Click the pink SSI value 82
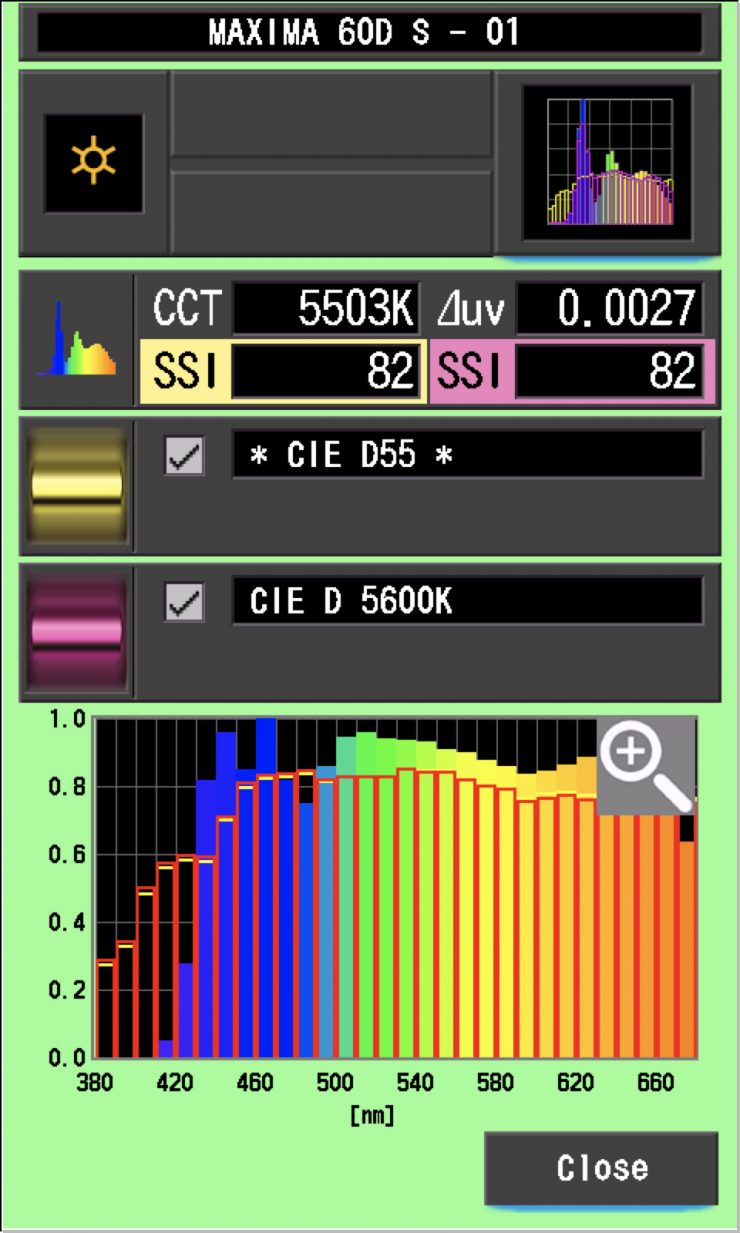Image resolution: width=740 pixels, height=1233 pixels. 609,372
